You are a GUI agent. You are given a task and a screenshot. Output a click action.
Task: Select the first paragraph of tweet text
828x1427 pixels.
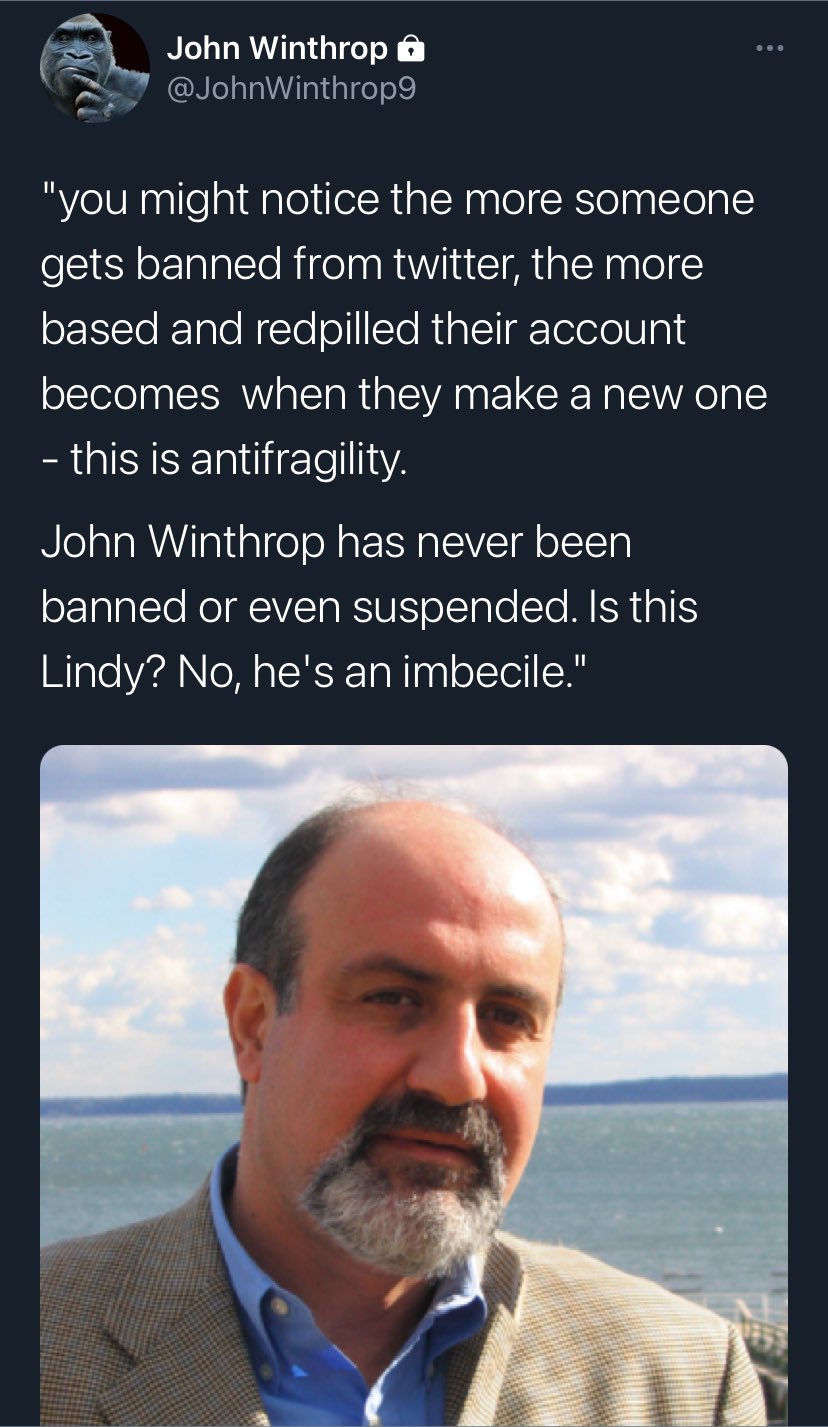pos(404,330)
